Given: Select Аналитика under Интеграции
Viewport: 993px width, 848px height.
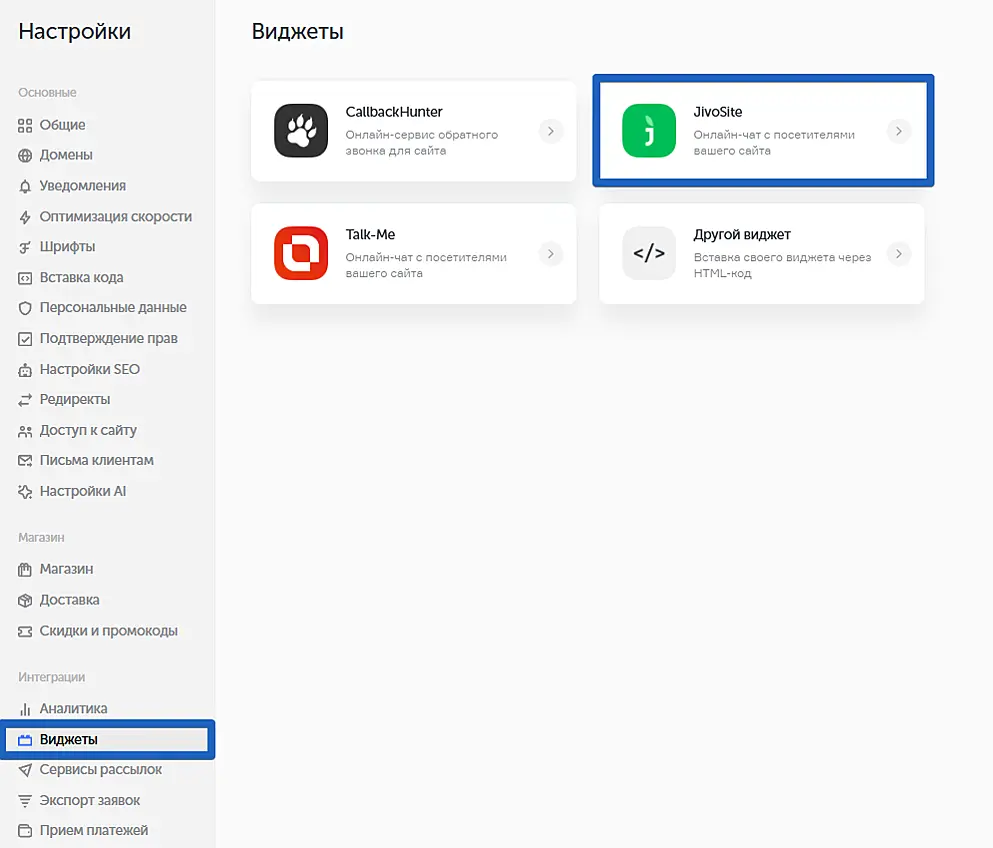Looking at the screenshot, I should click(73, 708).
